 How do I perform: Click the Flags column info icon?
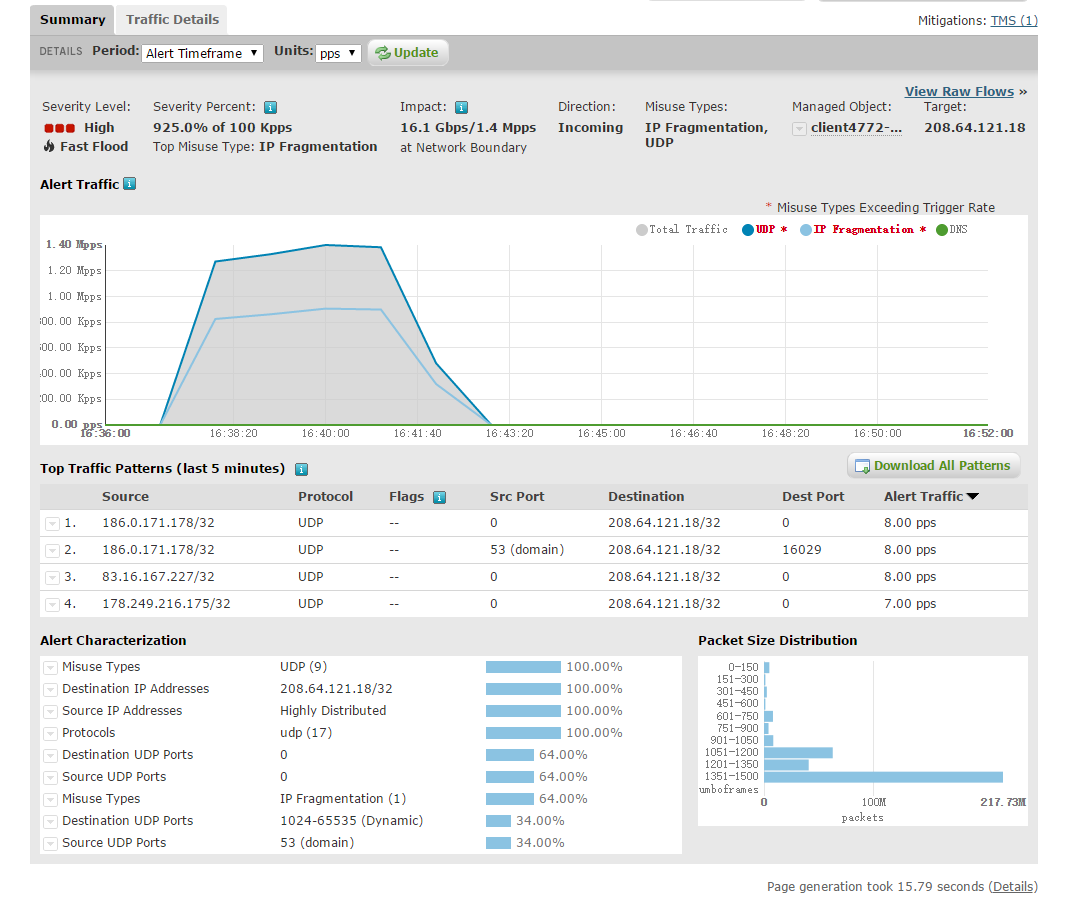pyautogui.click(x=439, y=497)
